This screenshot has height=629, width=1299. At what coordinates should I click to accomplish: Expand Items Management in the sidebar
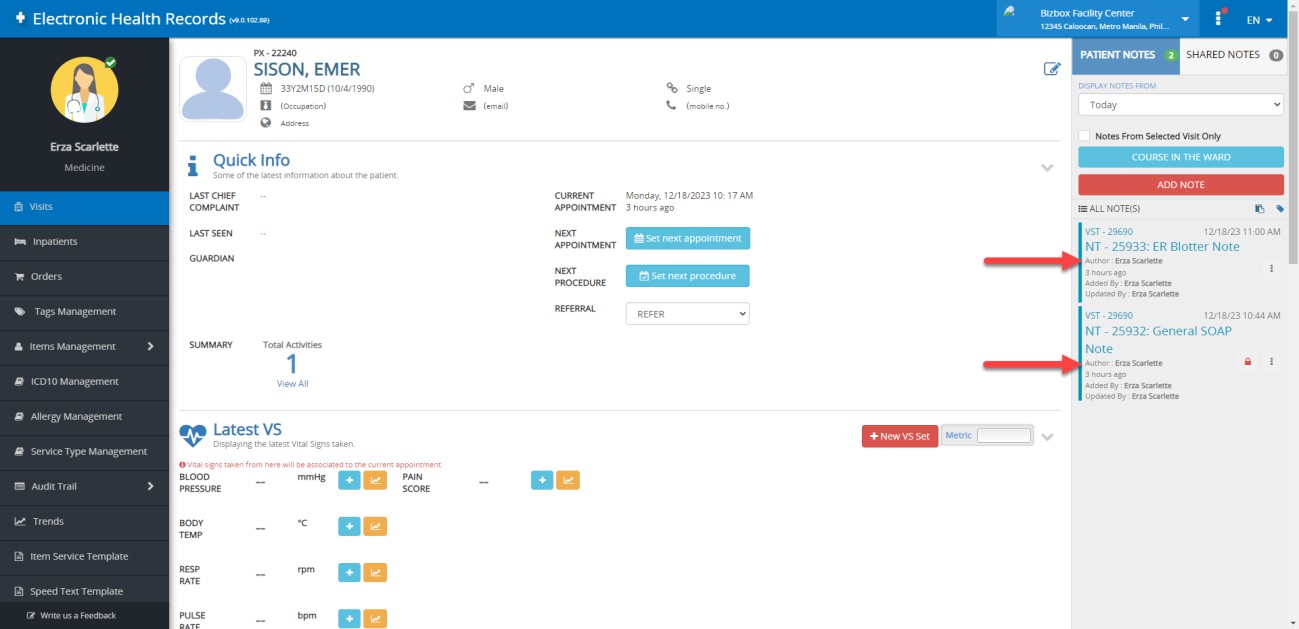pyautogui.click(x=84, y=346)
